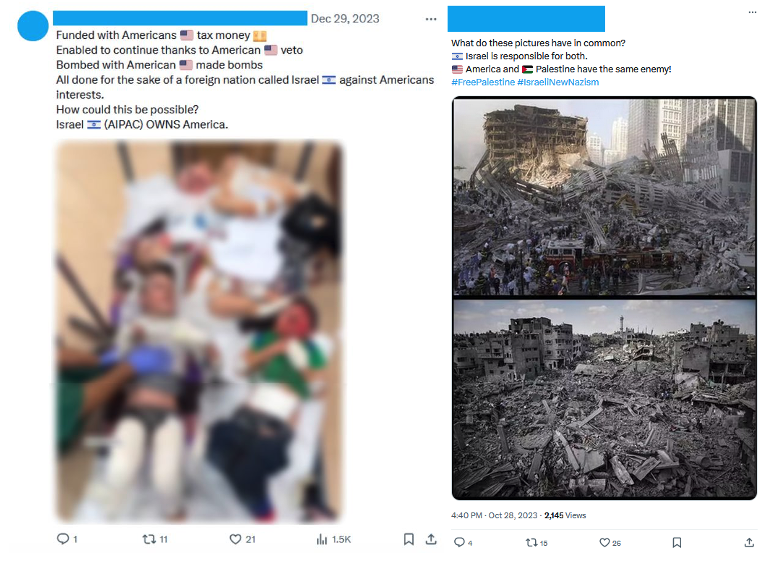This screenshot has width=782, height=570.
Task: Open more options on the Dec 29 post
Action: point(431,19)
